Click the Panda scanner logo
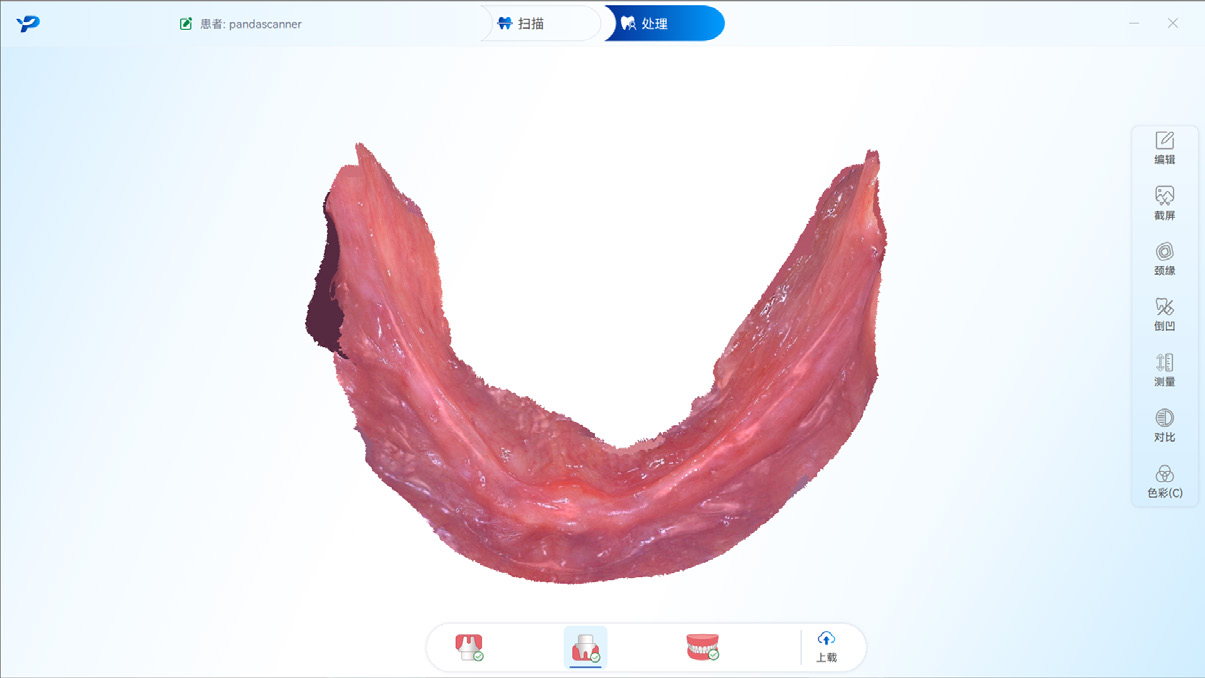The width and height of the screenshot is (1205, 678). click(28, 23)
